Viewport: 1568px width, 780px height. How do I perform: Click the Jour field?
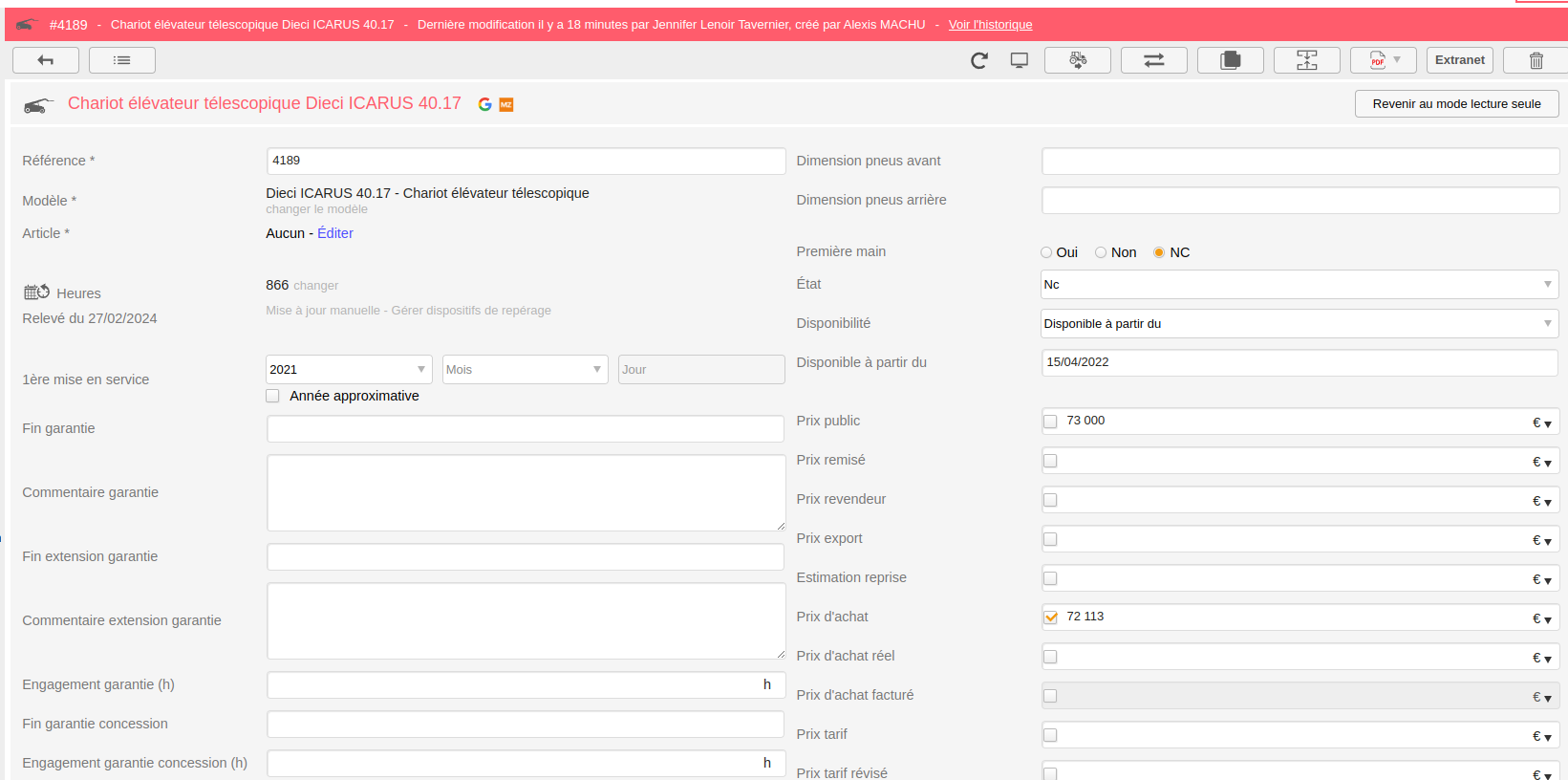point(701,370)
